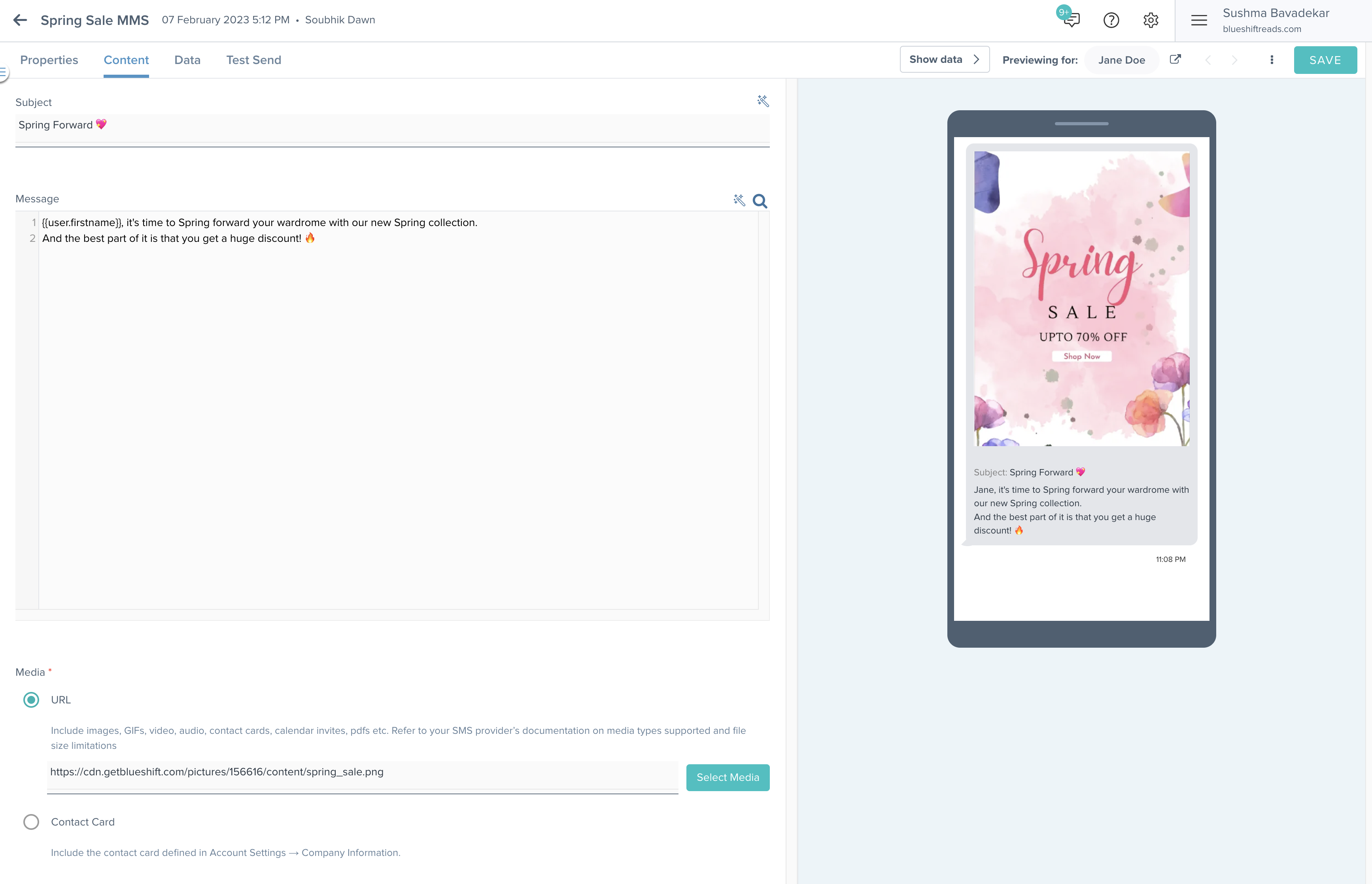
Task: Click the blueshiftreads.com account text
Action: coord(1262,29)
